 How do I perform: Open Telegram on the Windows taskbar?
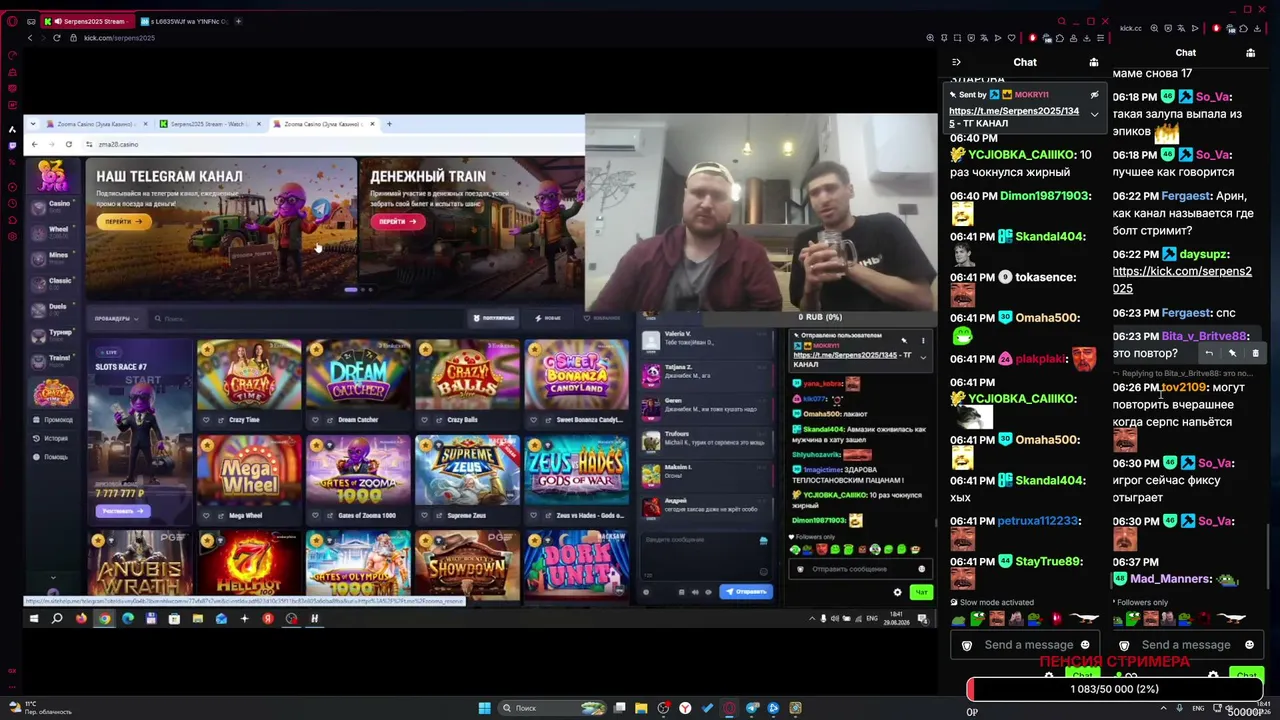(x=752, y=708)
